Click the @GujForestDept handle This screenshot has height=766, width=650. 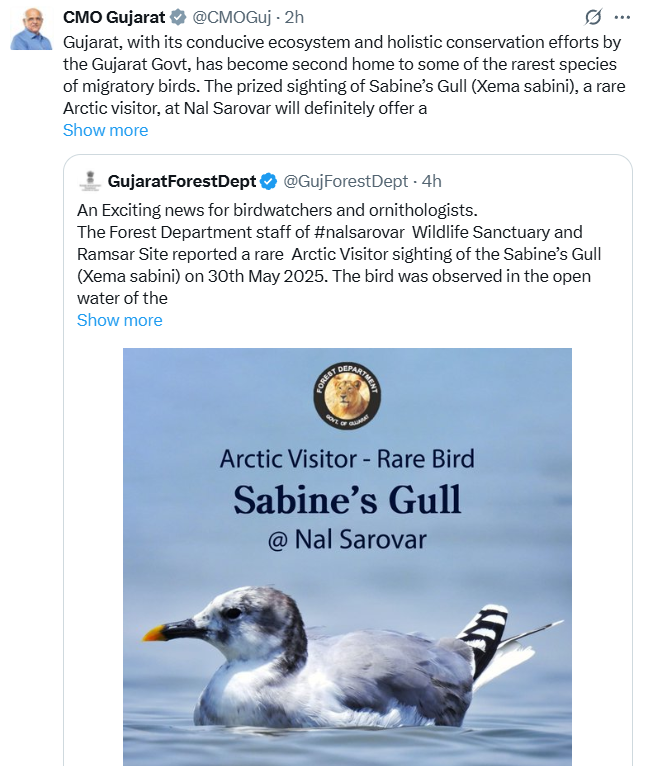pyautogui.click(x=346, y=182)
